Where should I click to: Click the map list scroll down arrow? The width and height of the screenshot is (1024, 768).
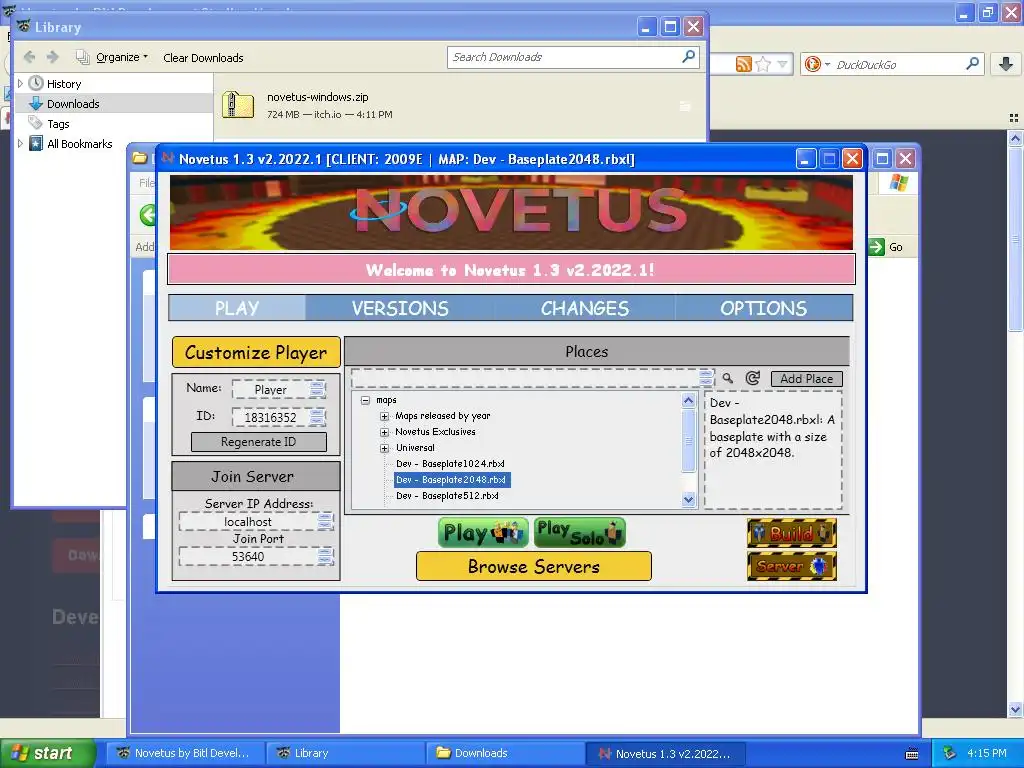(x=688, y=500)
